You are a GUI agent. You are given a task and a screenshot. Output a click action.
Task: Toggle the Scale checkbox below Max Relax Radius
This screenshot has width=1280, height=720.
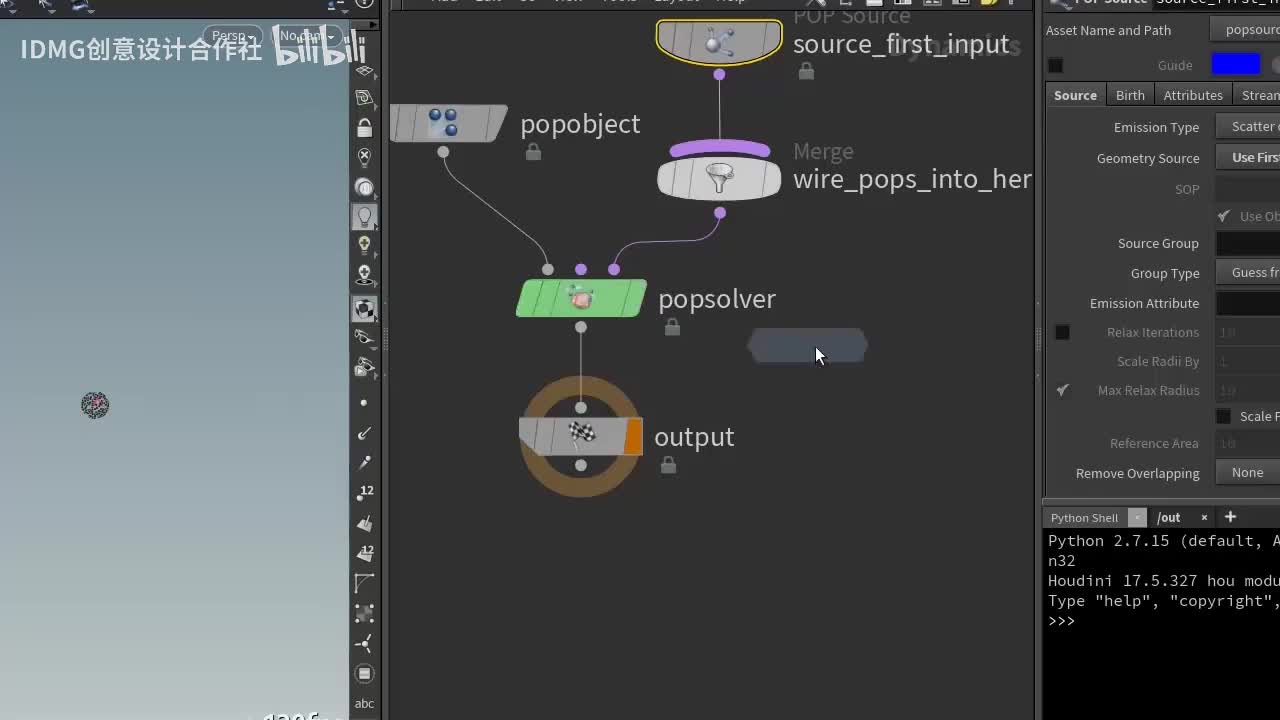click(1223, 416)
